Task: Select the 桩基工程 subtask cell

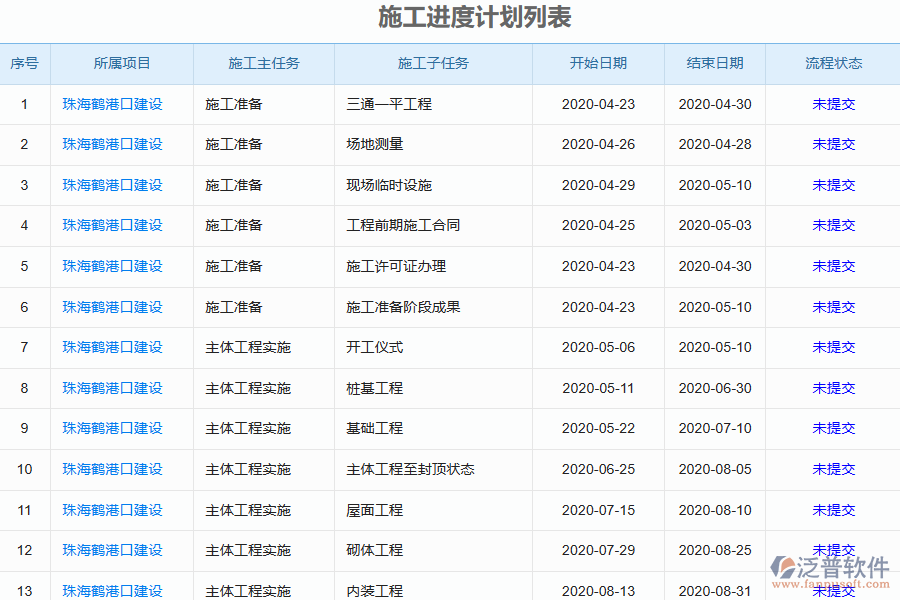Action: click(x=372, y=388)
